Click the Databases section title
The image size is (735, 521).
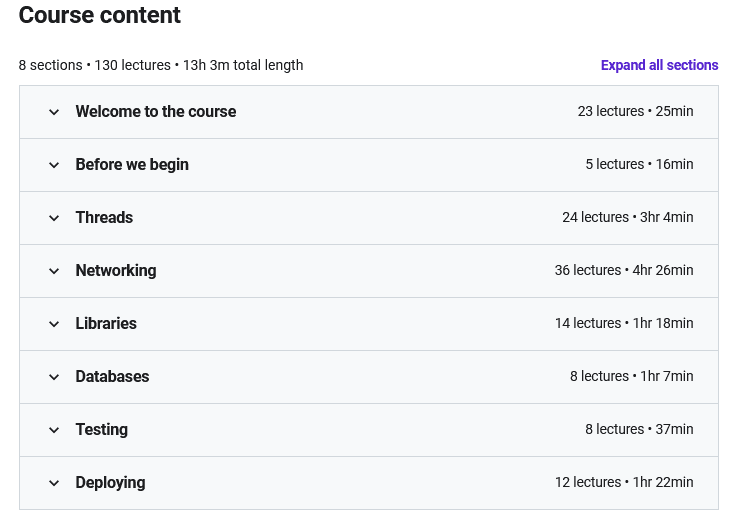point(112,377)
